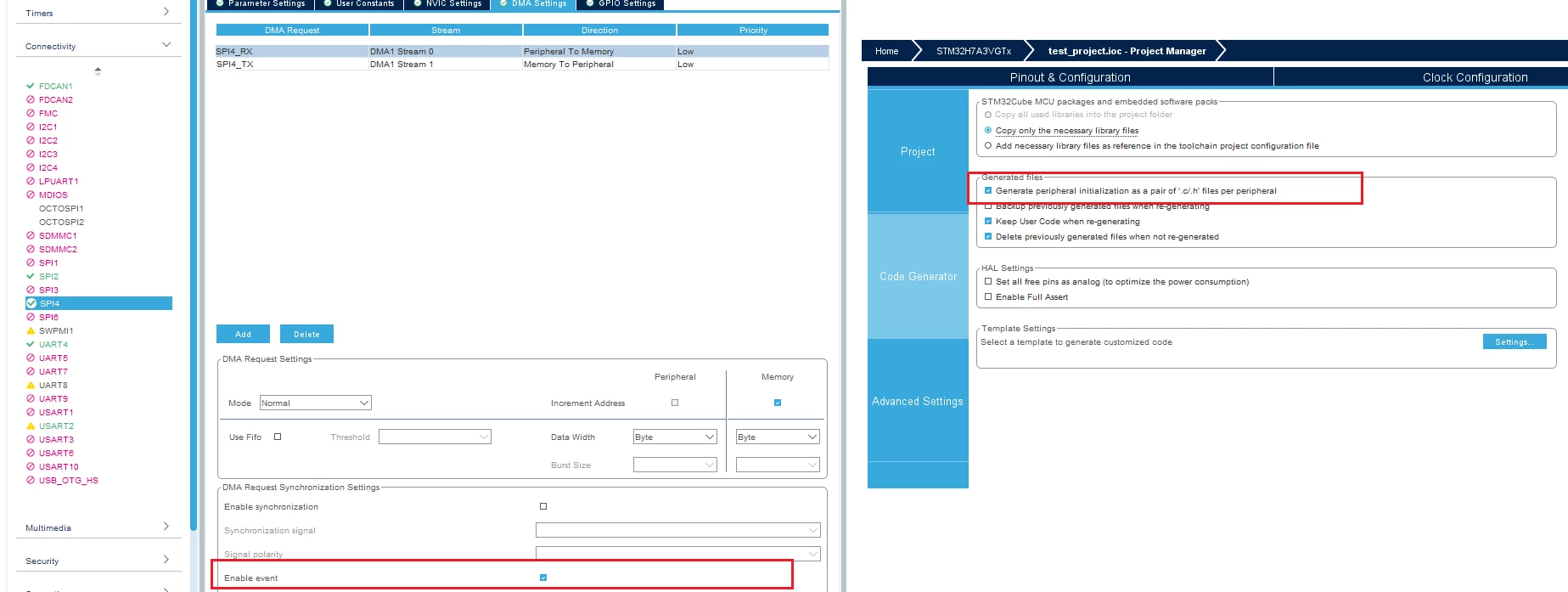Click the disabled icon next to USB_OTG_HS
Screen dimensions: 1568x592
pos(31,480)
